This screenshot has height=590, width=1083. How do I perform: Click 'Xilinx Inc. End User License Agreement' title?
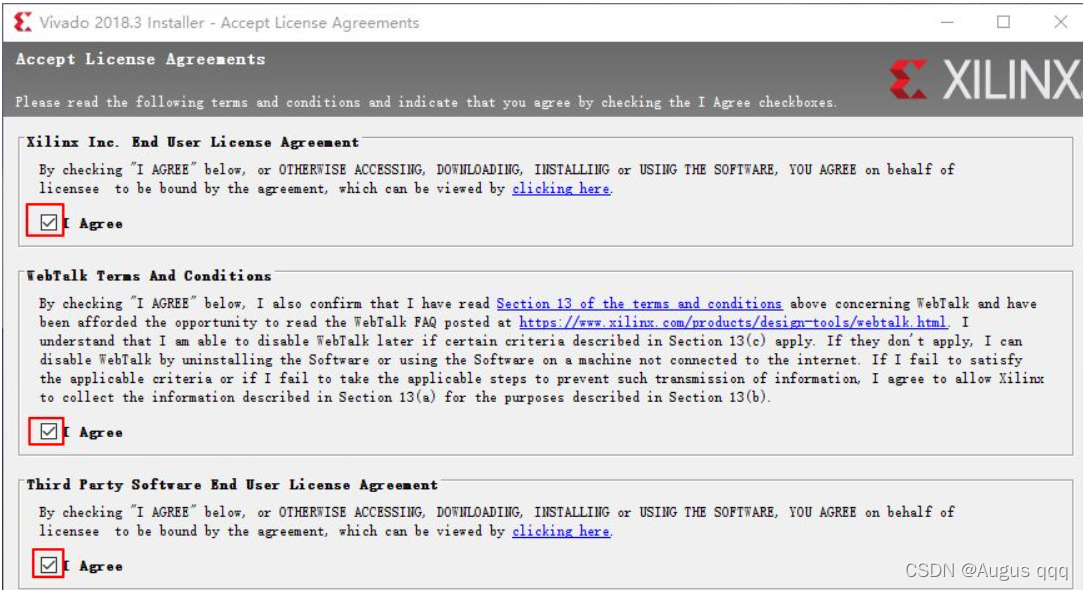192,142
